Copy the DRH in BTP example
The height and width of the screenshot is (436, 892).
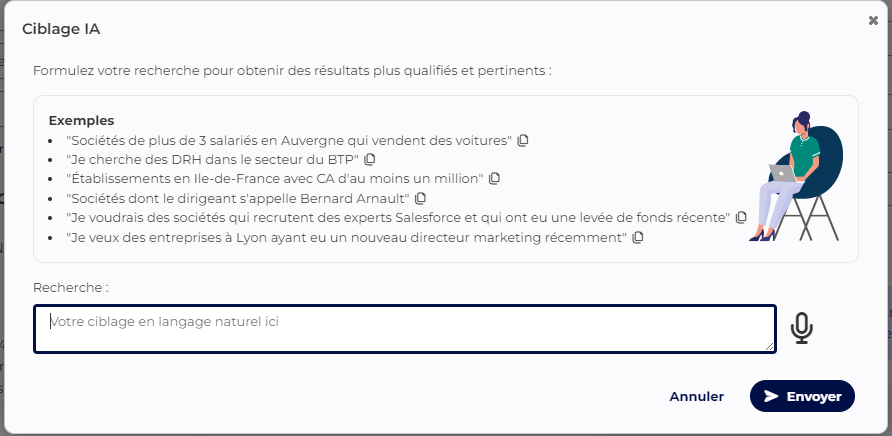pos(370,159)
